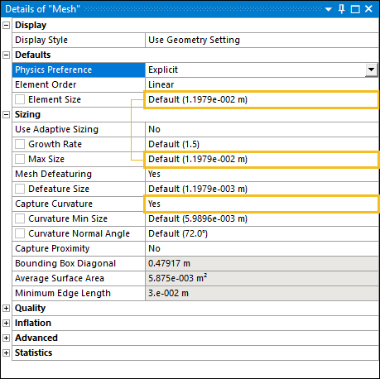The image size is (380, 379).
Task: Pin the Details of Mesh panel
Action: [342, 9]
